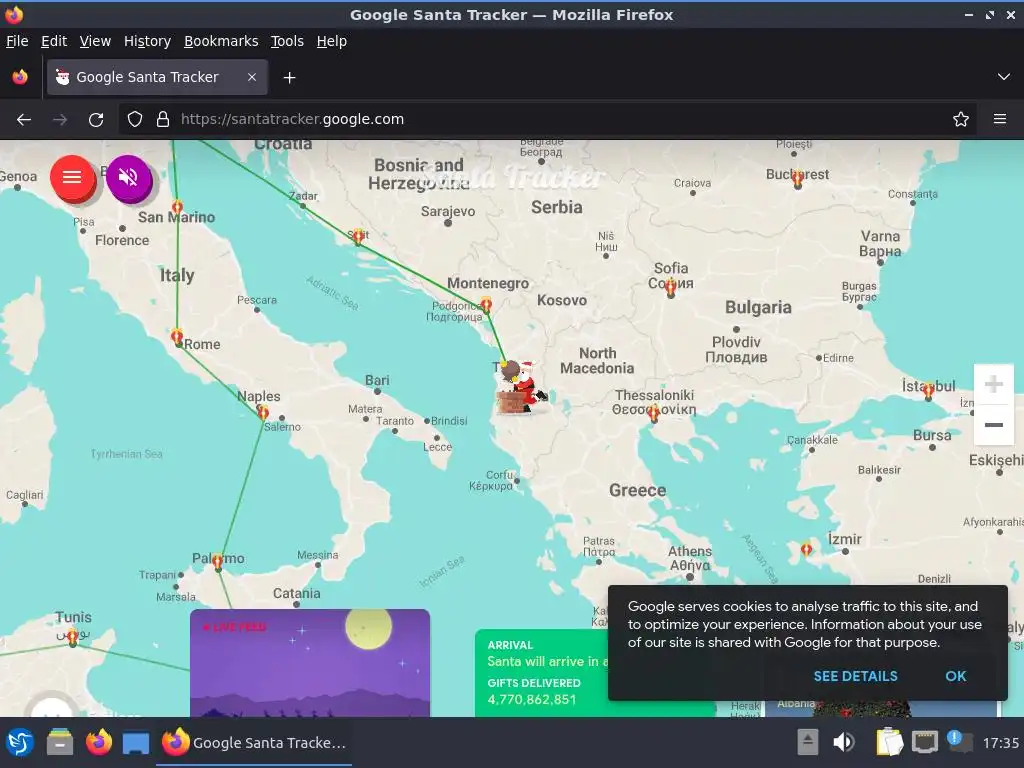Click the gift marker at Rome
The height and width of the screenshot is (768, 1024).
pyautogui.click(x=177, y=337)
